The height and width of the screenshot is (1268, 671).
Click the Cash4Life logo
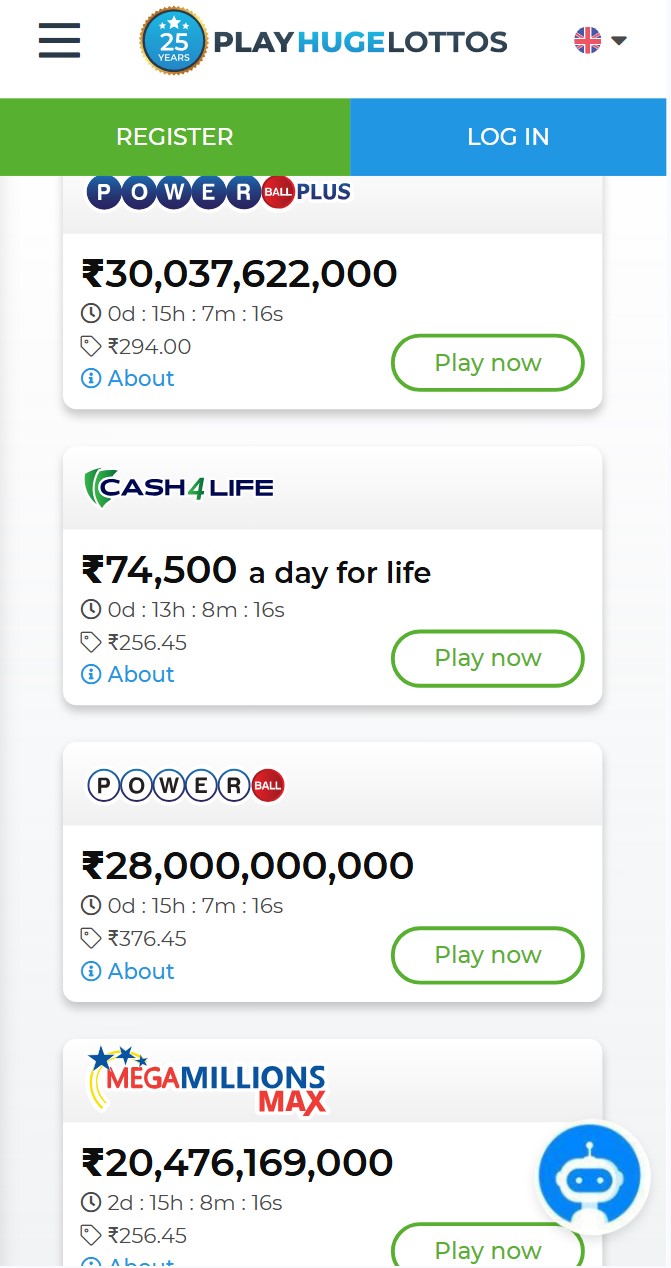click(179, 488)
